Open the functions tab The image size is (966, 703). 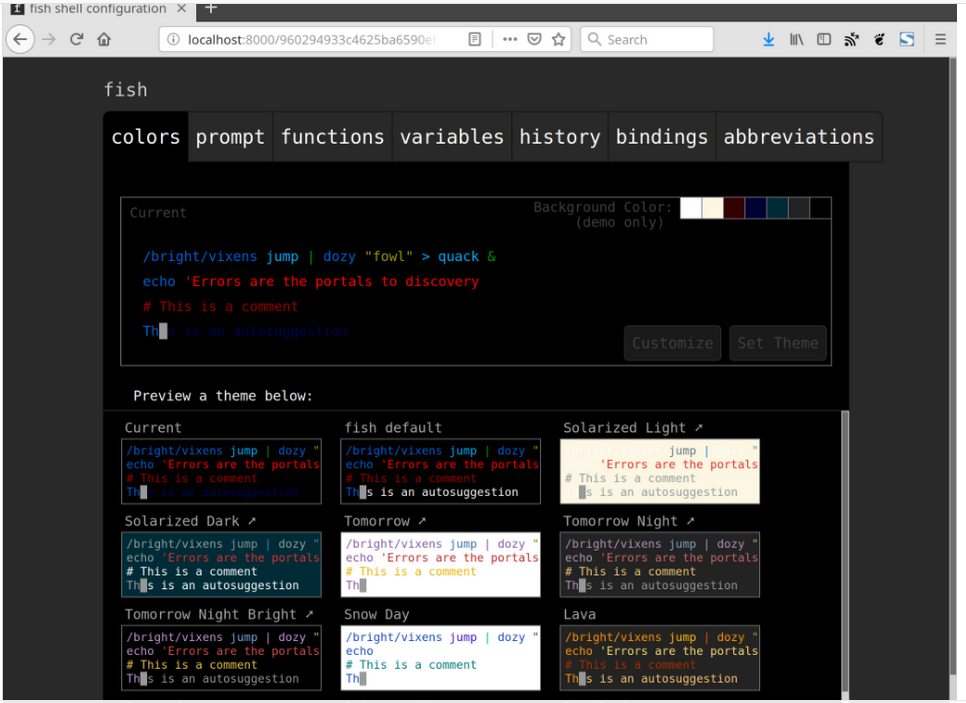click(x=332, y=137)
